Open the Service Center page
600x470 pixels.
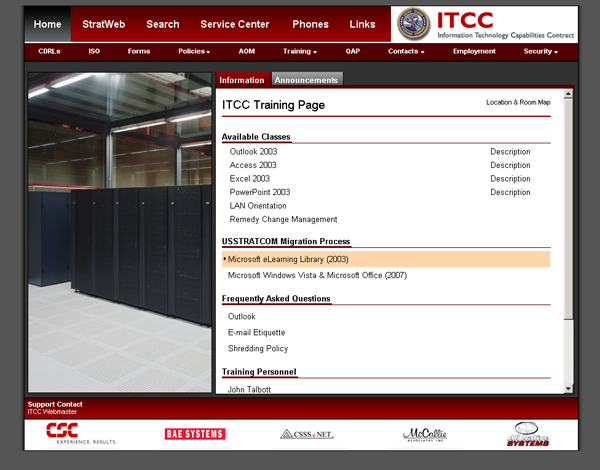tap(235, 24)
